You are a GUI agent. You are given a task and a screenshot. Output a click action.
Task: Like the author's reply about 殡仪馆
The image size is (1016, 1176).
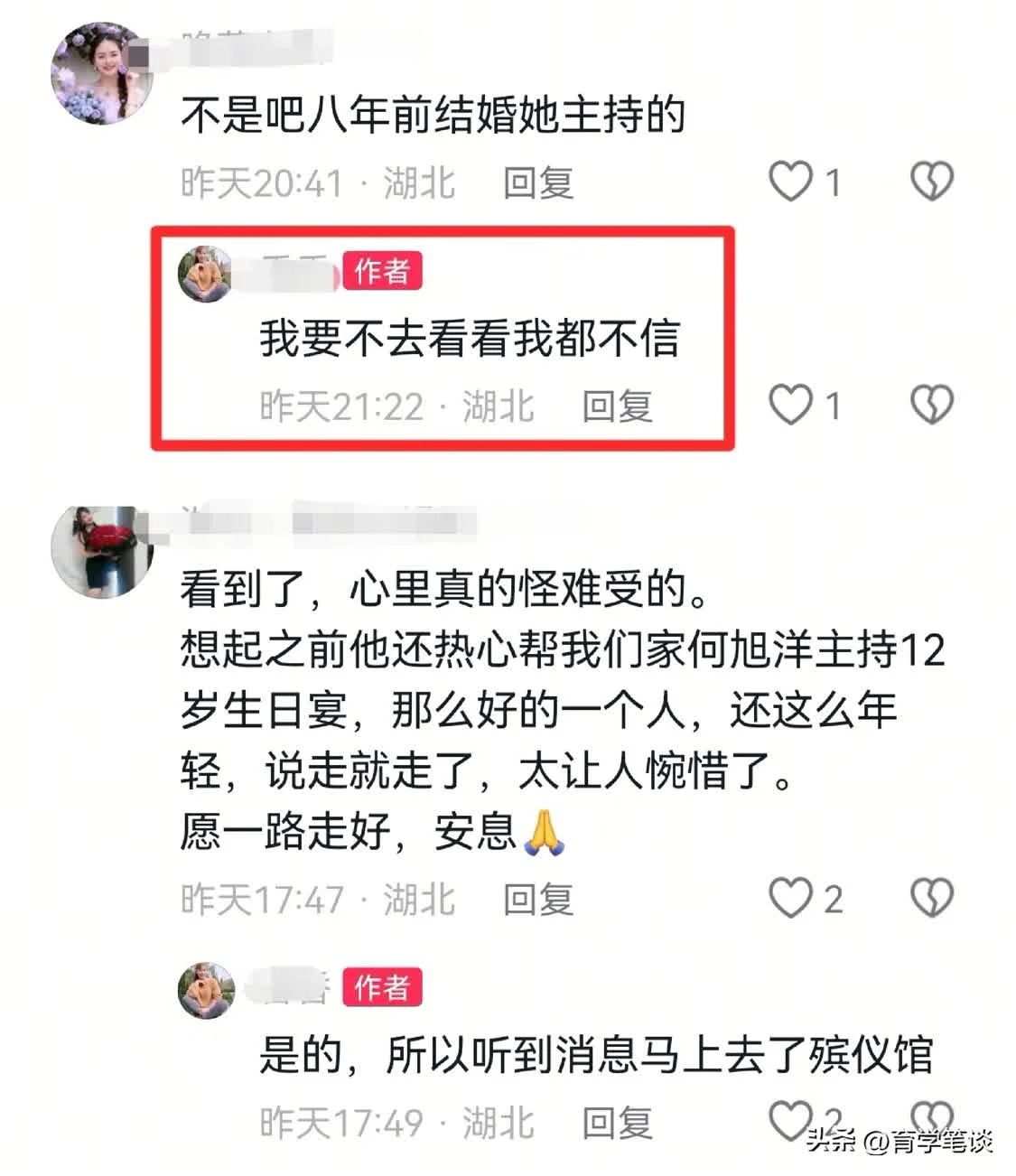[x=791, y=1121]
